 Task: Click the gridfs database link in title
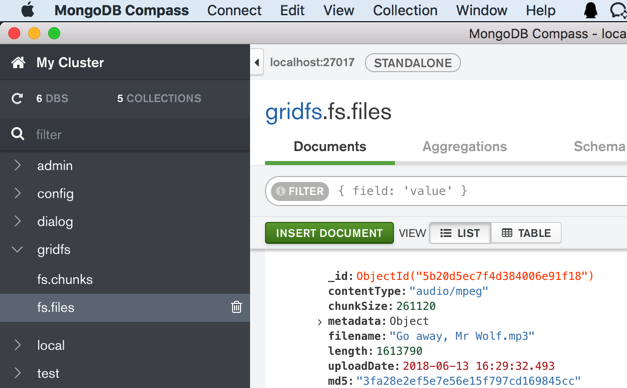(x=294, y=112)
